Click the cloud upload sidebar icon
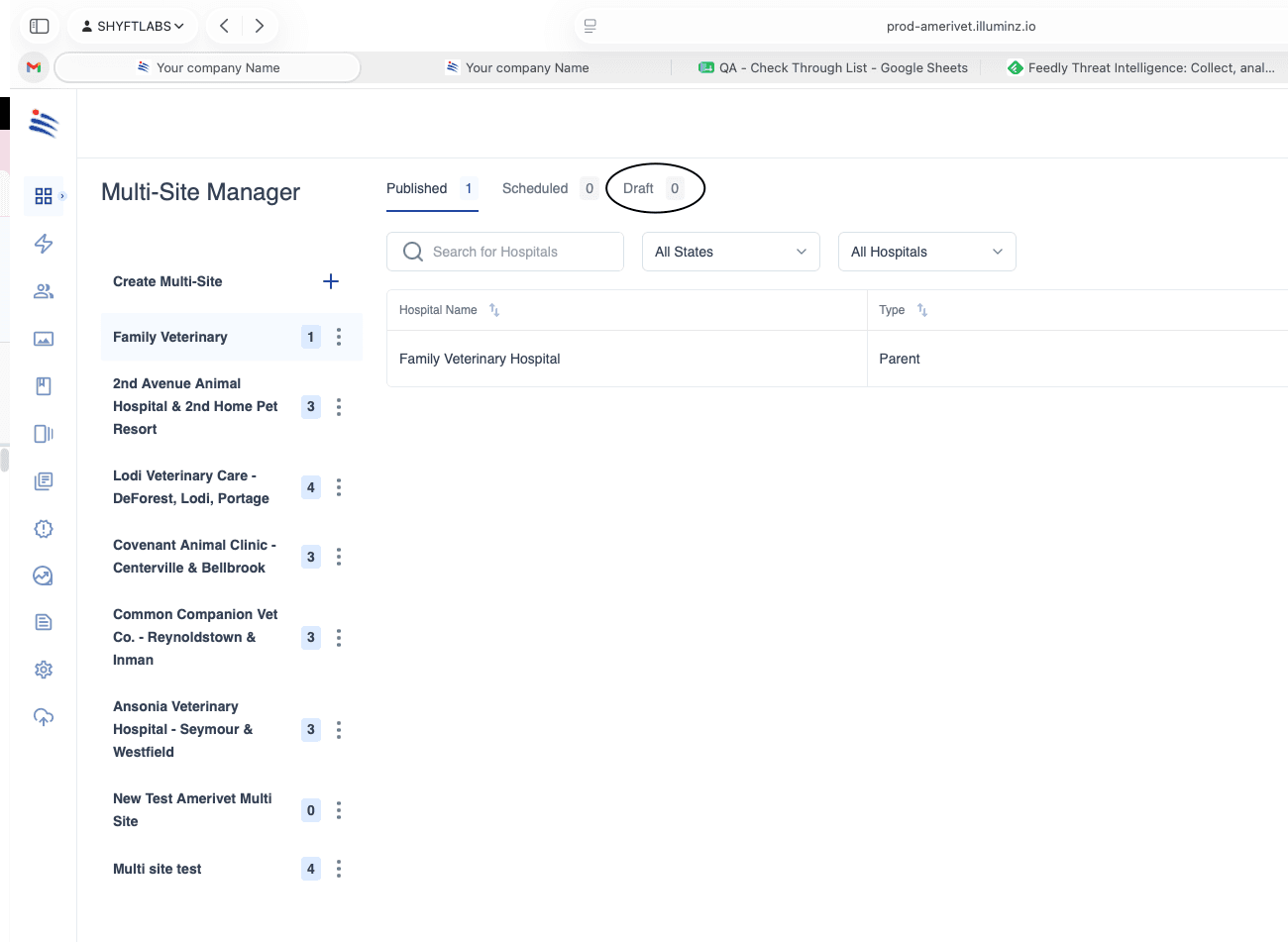Viewport: 1288px width, 942px height. [x=44, y=717]
